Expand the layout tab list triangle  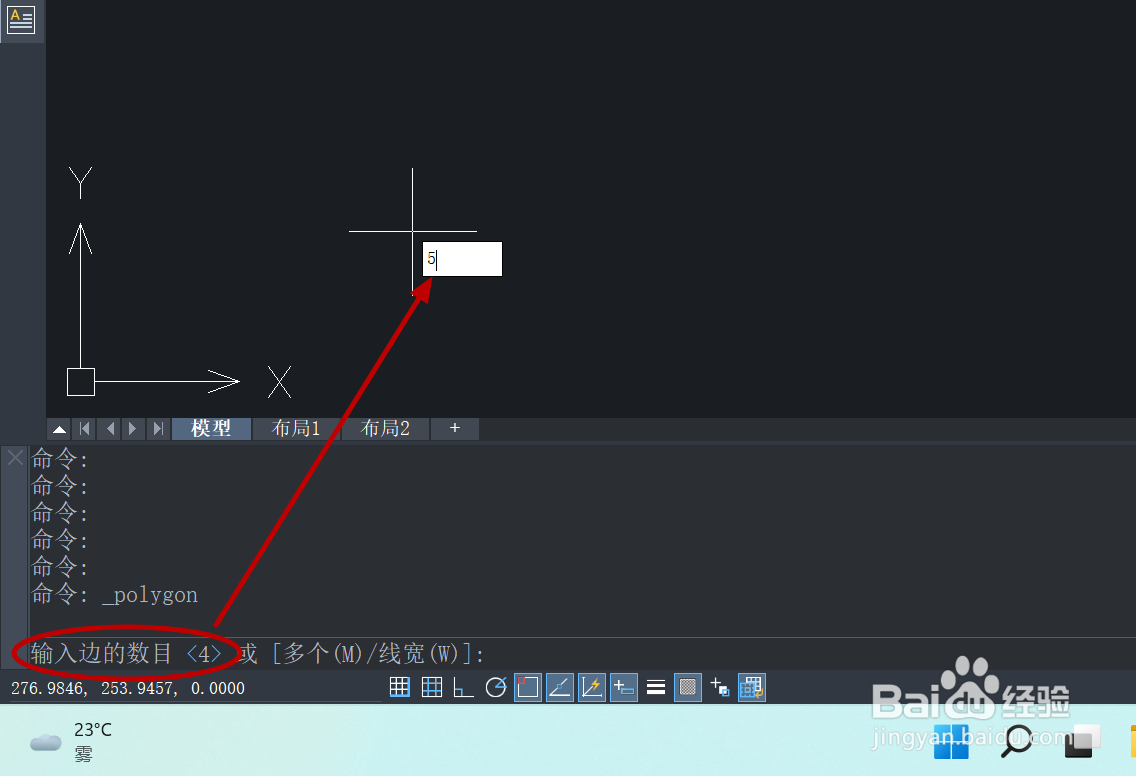(59, 429)
